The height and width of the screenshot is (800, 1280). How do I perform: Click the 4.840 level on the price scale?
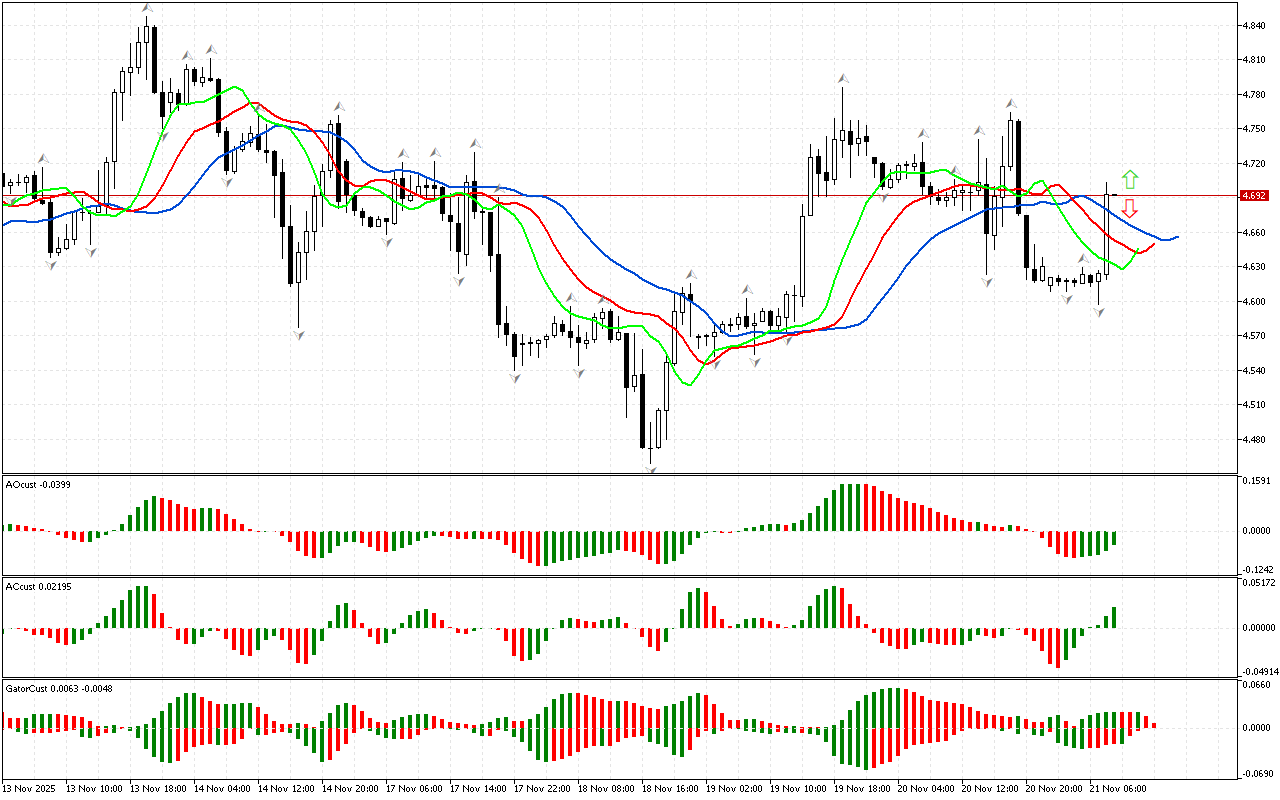pyautogui.click(x=1254, y=25)
